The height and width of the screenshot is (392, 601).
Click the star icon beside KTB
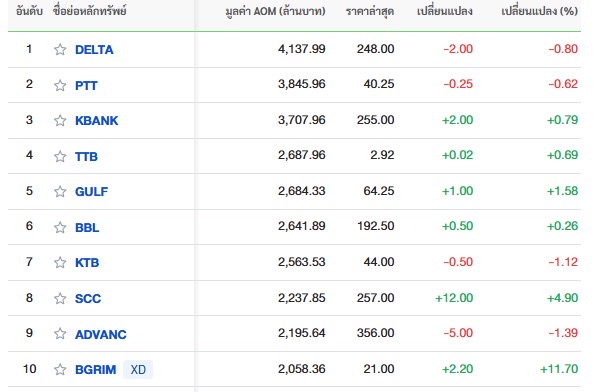(x=60, y=262)
